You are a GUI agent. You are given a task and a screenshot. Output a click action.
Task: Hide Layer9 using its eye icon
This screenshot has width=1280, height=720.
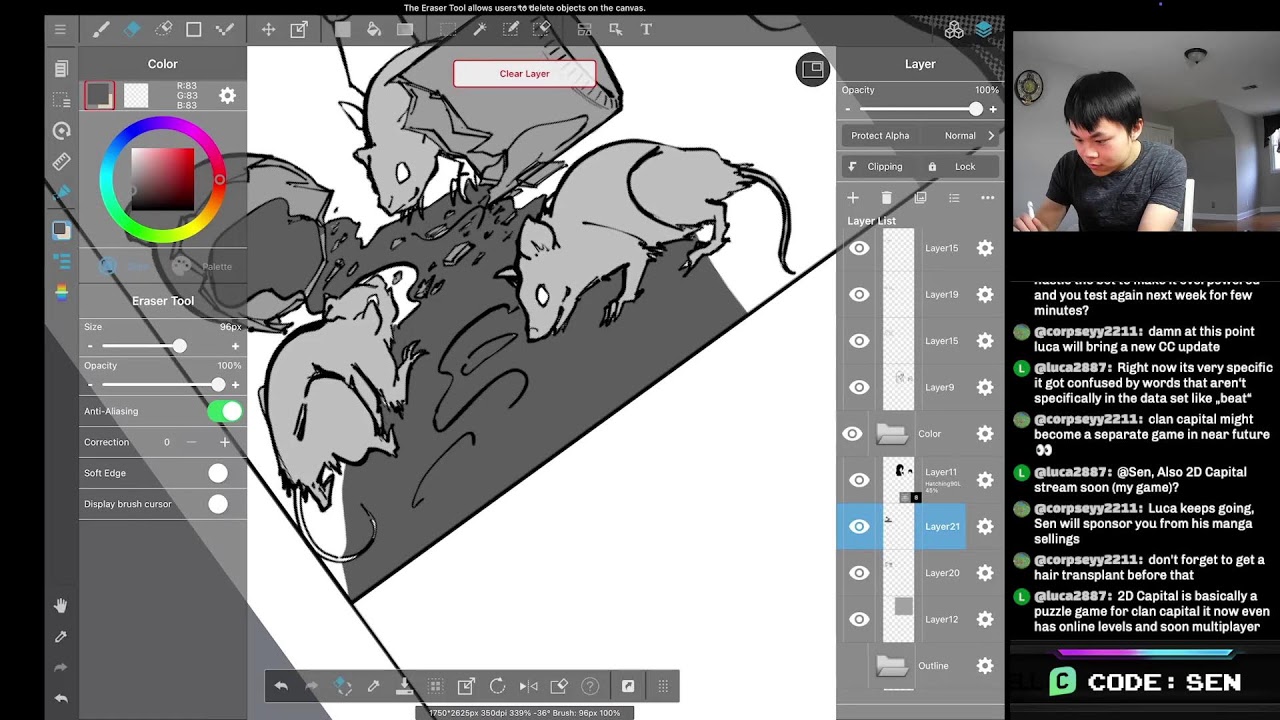[x=859, y=387]
